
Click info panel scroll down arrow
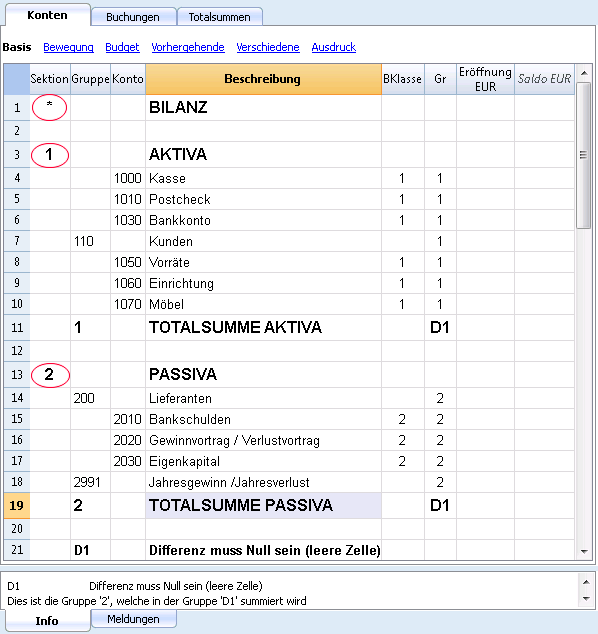pos(586,598)
